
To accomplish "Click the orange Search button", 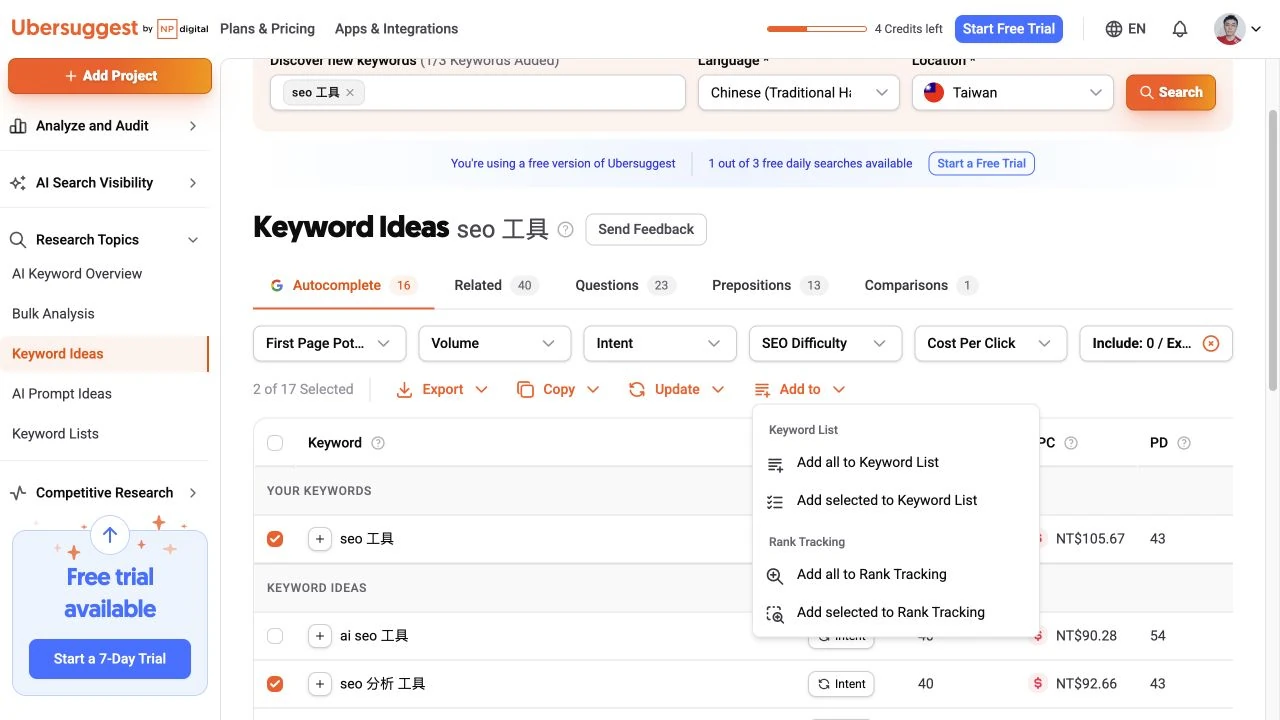I will coord(1171,93).
